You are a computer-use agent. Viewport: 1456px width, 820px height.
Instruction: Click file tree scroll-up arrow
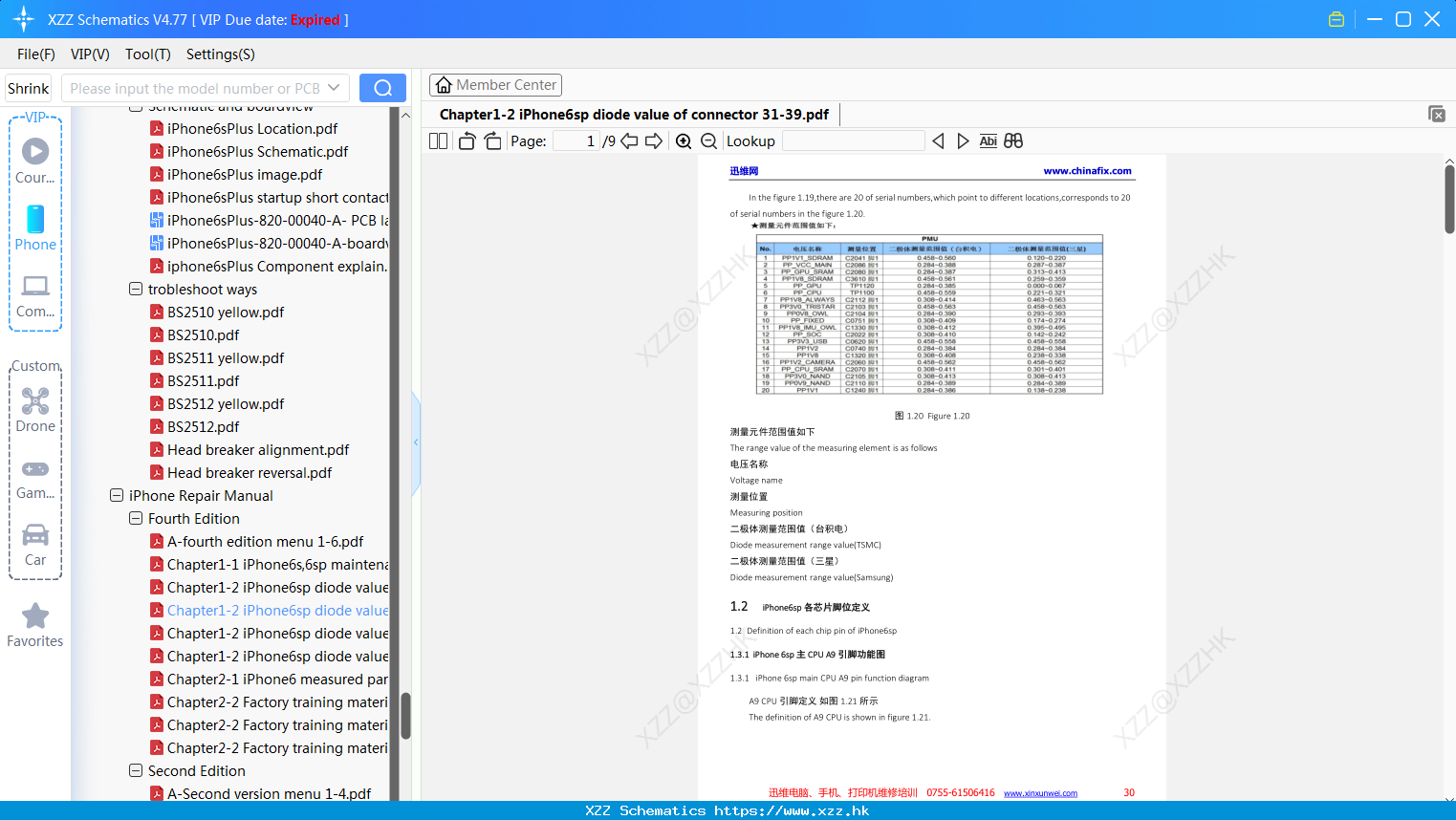coord(405,115)
